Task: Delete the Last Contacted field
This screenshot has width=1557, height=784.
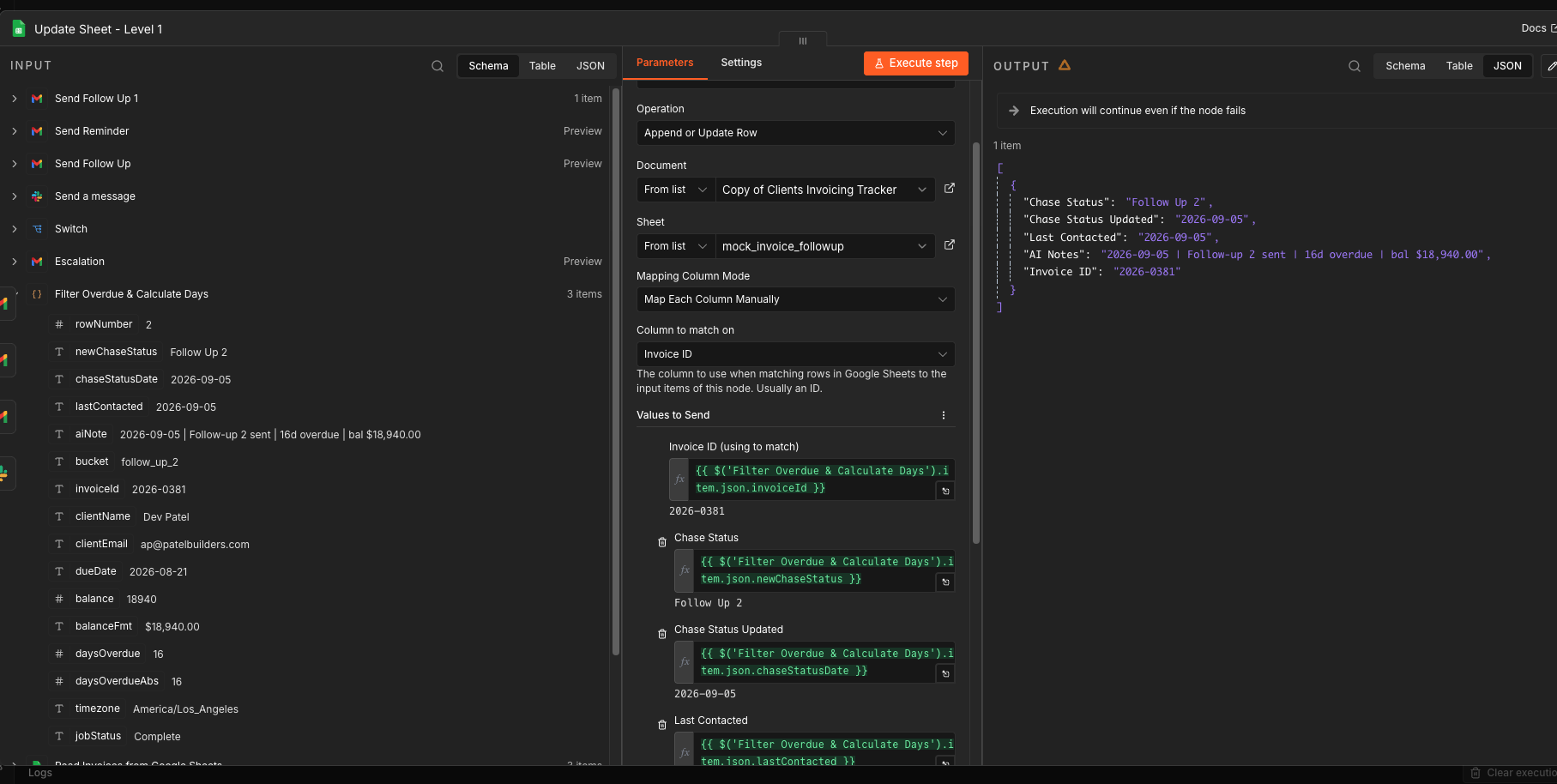Action: point(662,725)
